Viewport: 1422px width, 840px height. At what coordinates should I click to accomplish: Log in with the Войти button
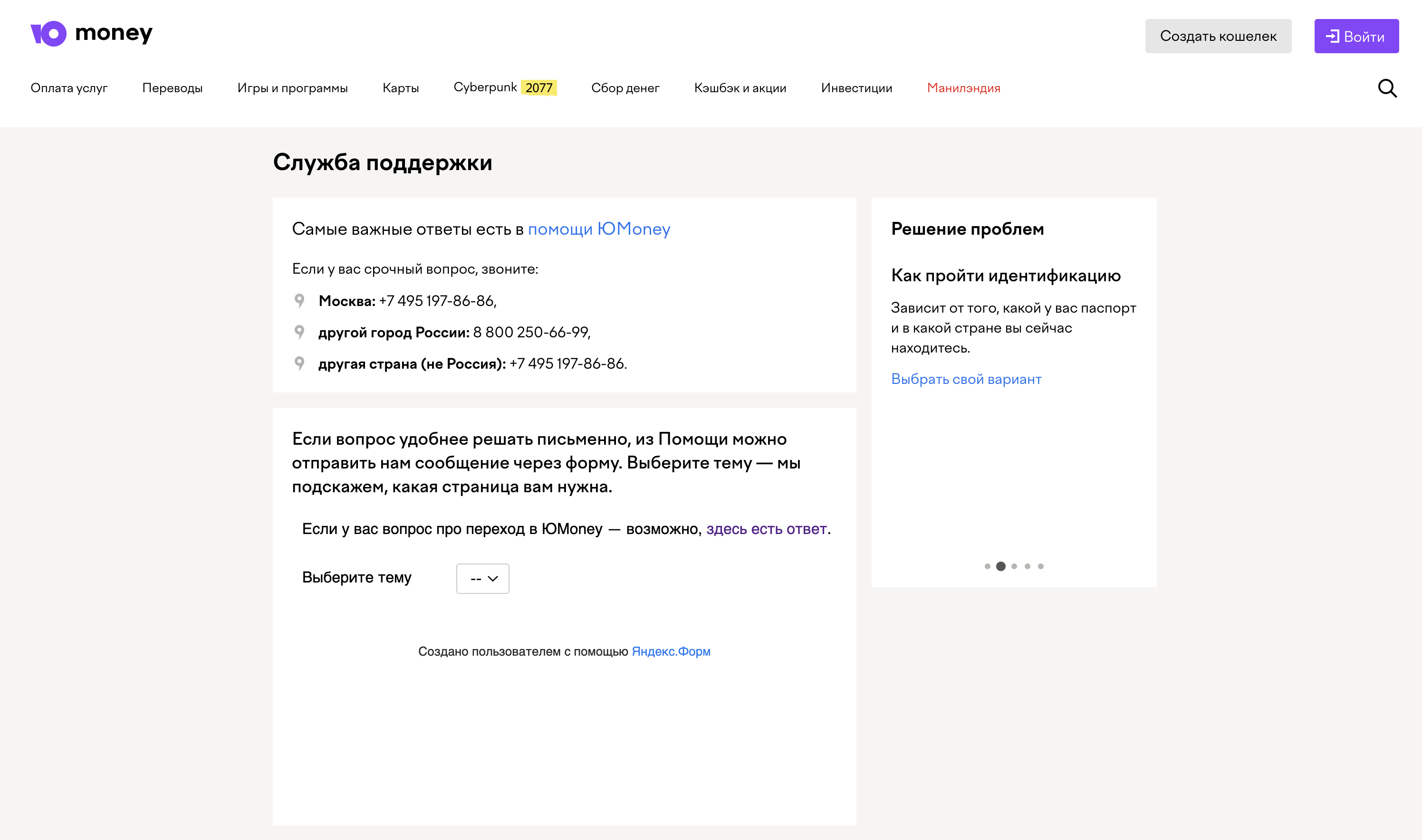point(1356,36)
